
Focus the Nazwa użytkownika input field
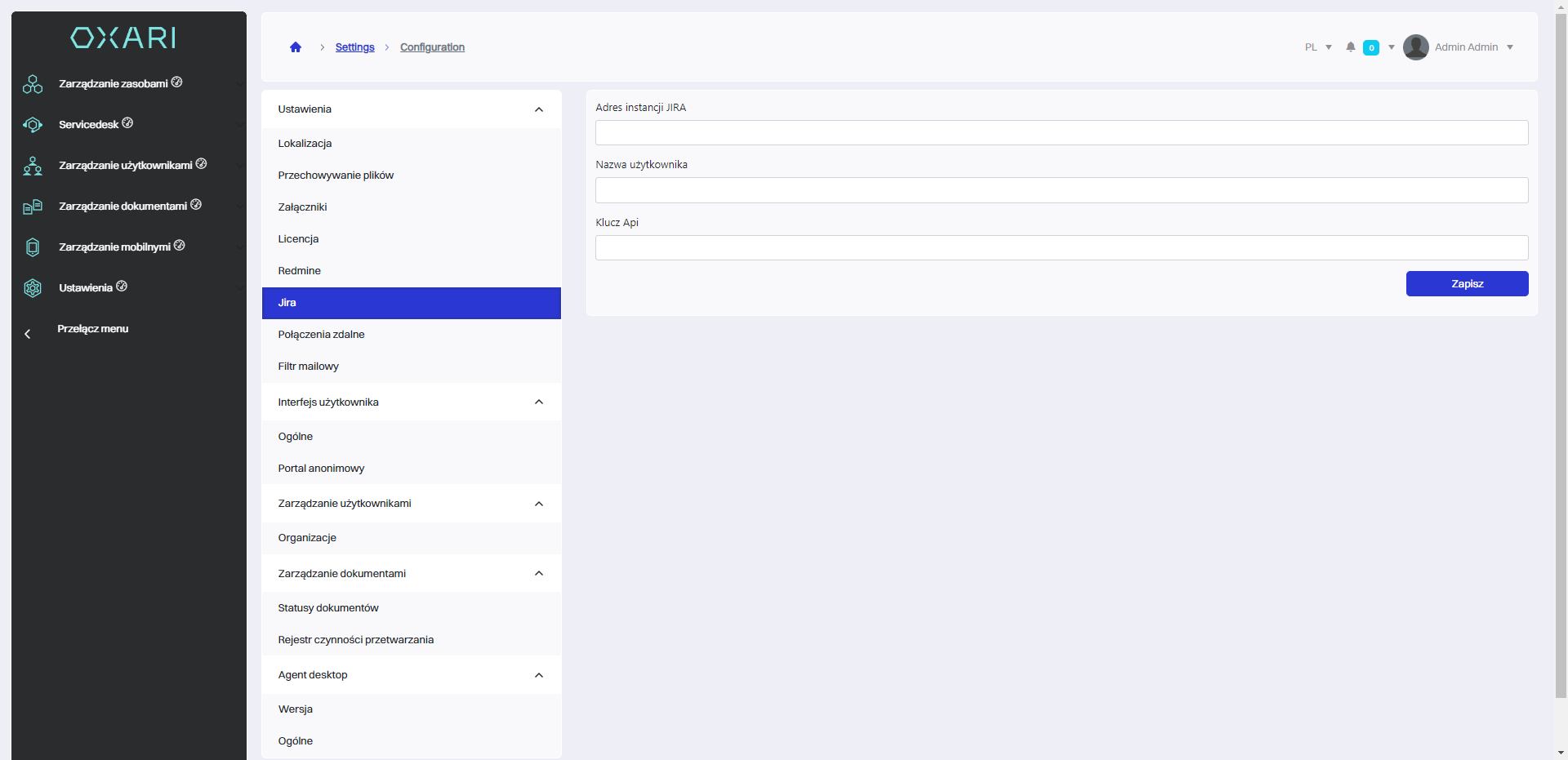tap(1062, 190)
